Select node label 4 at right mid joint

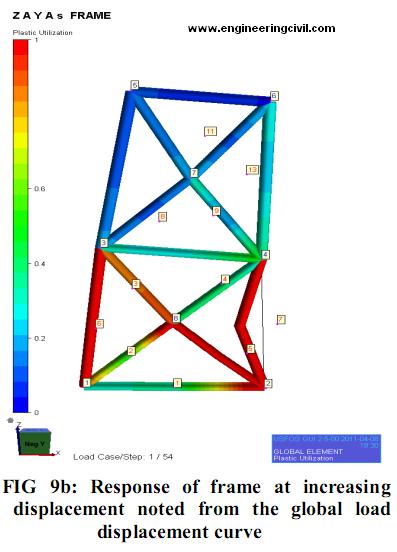pyautogui.click(x=266, y=255)
